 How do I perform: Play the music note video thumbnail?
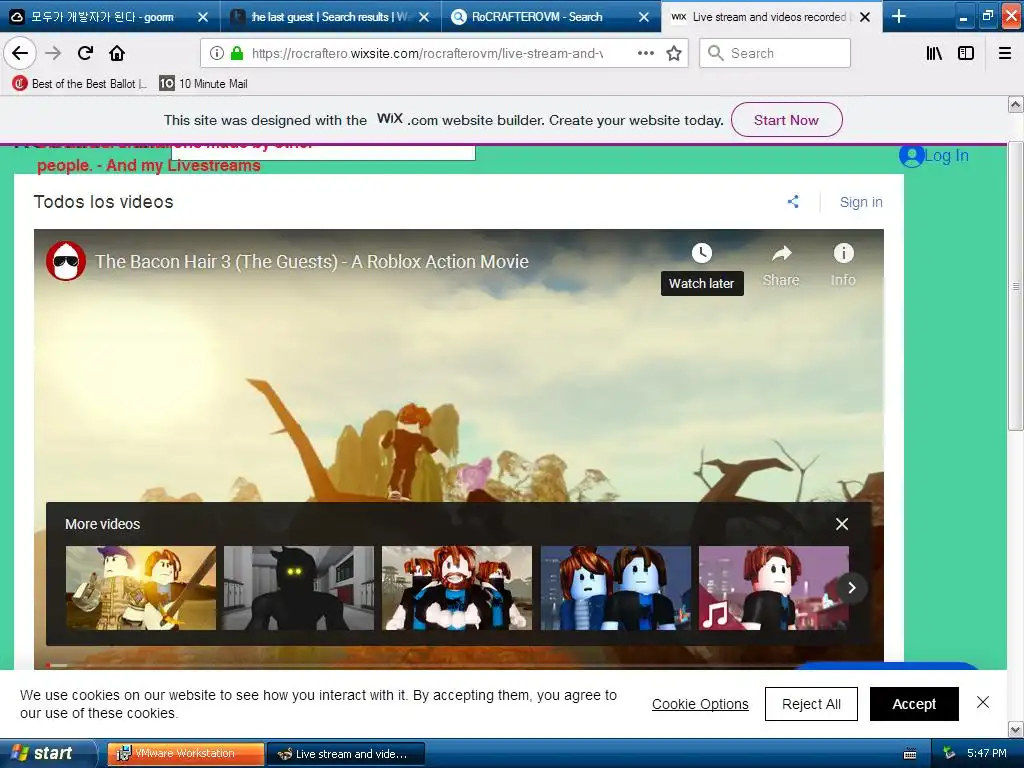click(x=774, y=588)
